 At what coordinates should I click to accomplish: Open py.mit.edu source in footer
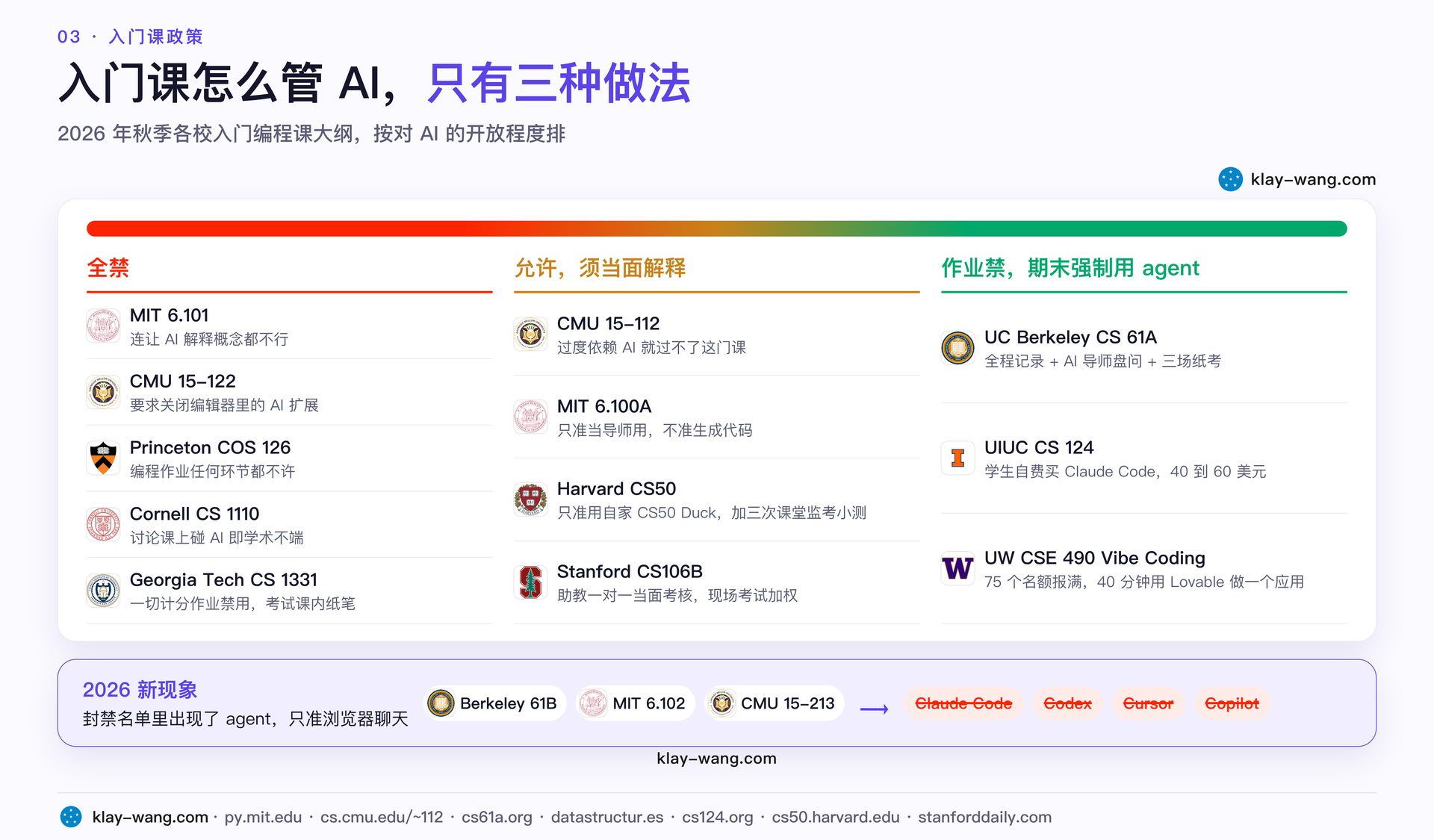(x=263, y=817)
